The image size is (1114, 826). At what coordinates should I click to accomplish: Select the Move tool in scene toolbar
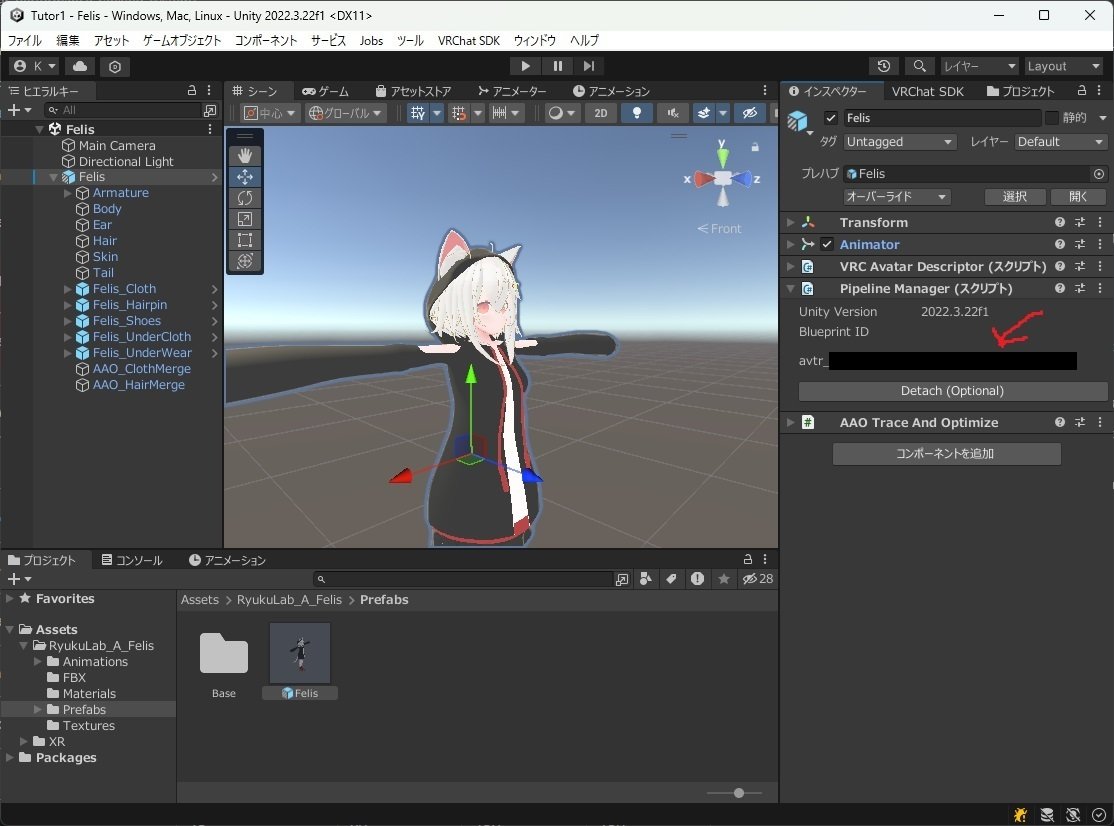(x=245, y=177)
